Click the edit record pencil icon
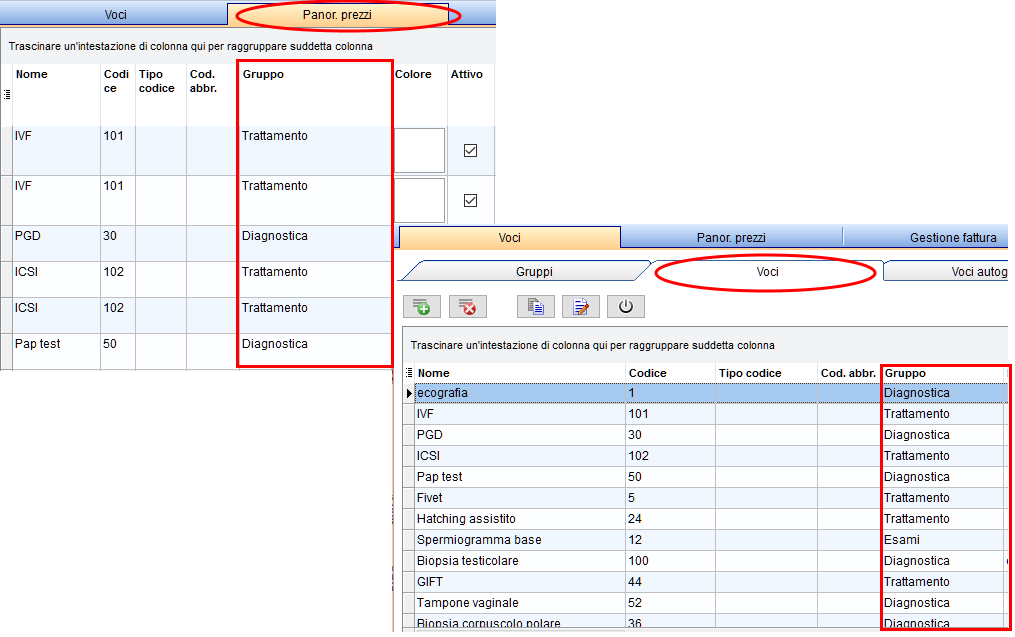Screen dimensions: 1015x637 click(581, 306)
